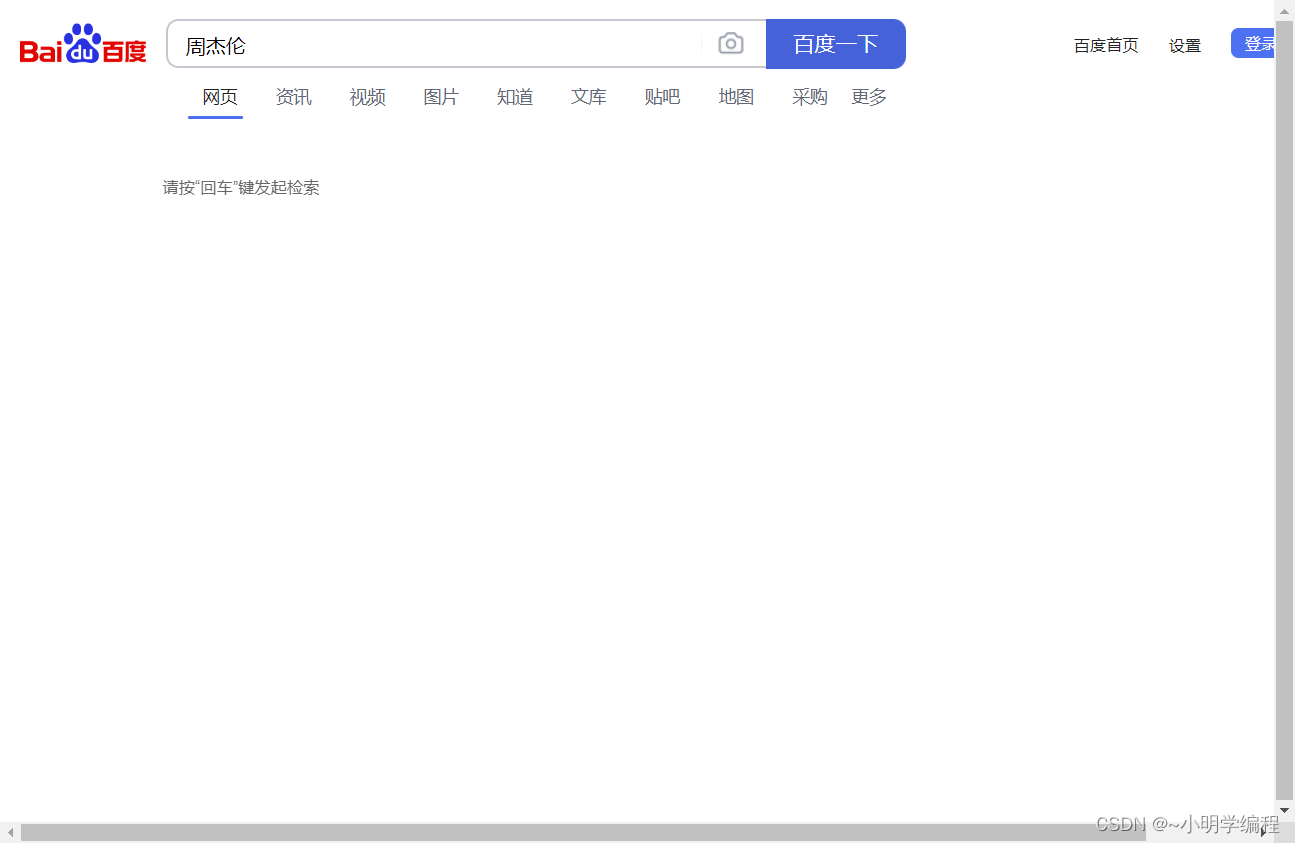The height and width of the screenshot is (843, 1295).
Task: Switch to the 图片 tab
Action: 441,97
